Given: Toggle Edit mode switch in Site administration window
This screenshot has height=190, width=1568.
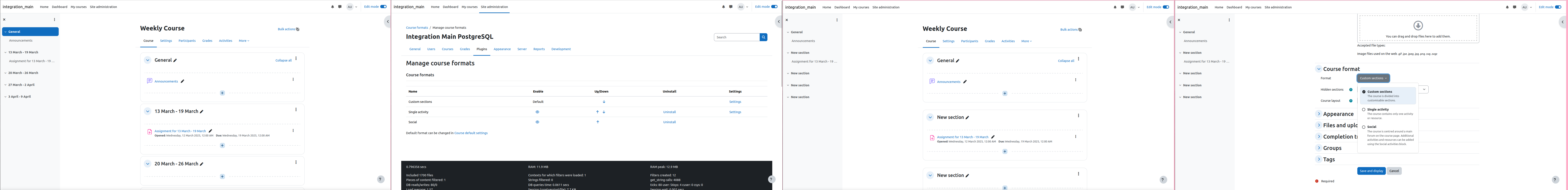Looking at the screenshot, I should pyautogui.click(x=774, y=7).
